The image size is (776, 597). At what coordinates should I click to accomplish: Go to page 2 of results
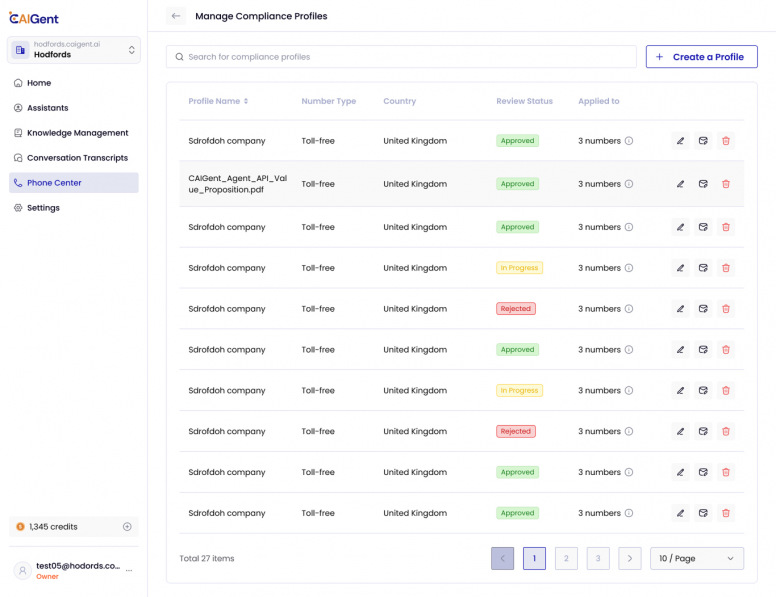(566, 558)
